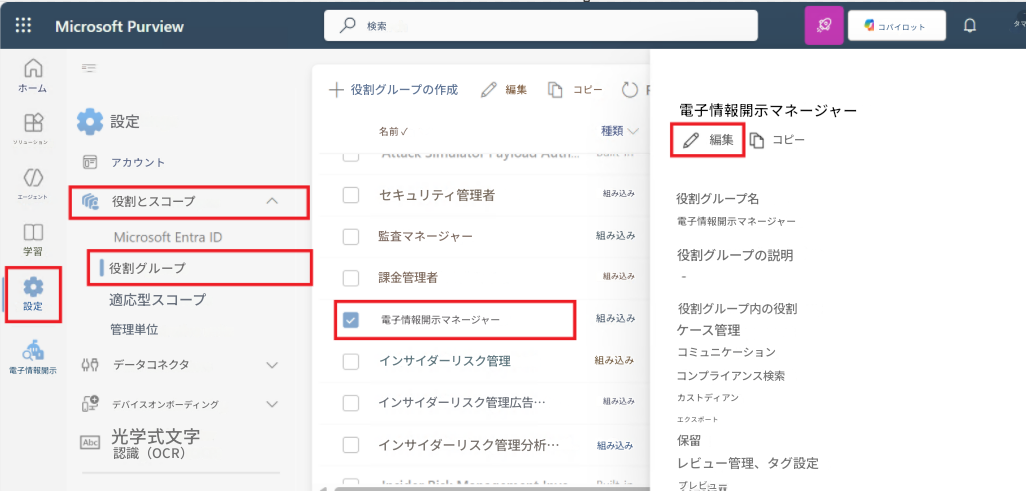The height and width of the screenshot is (491, 1026).
Task: Open eDiscovery (電子情報開示) in left rail
Action: [33, 357]
